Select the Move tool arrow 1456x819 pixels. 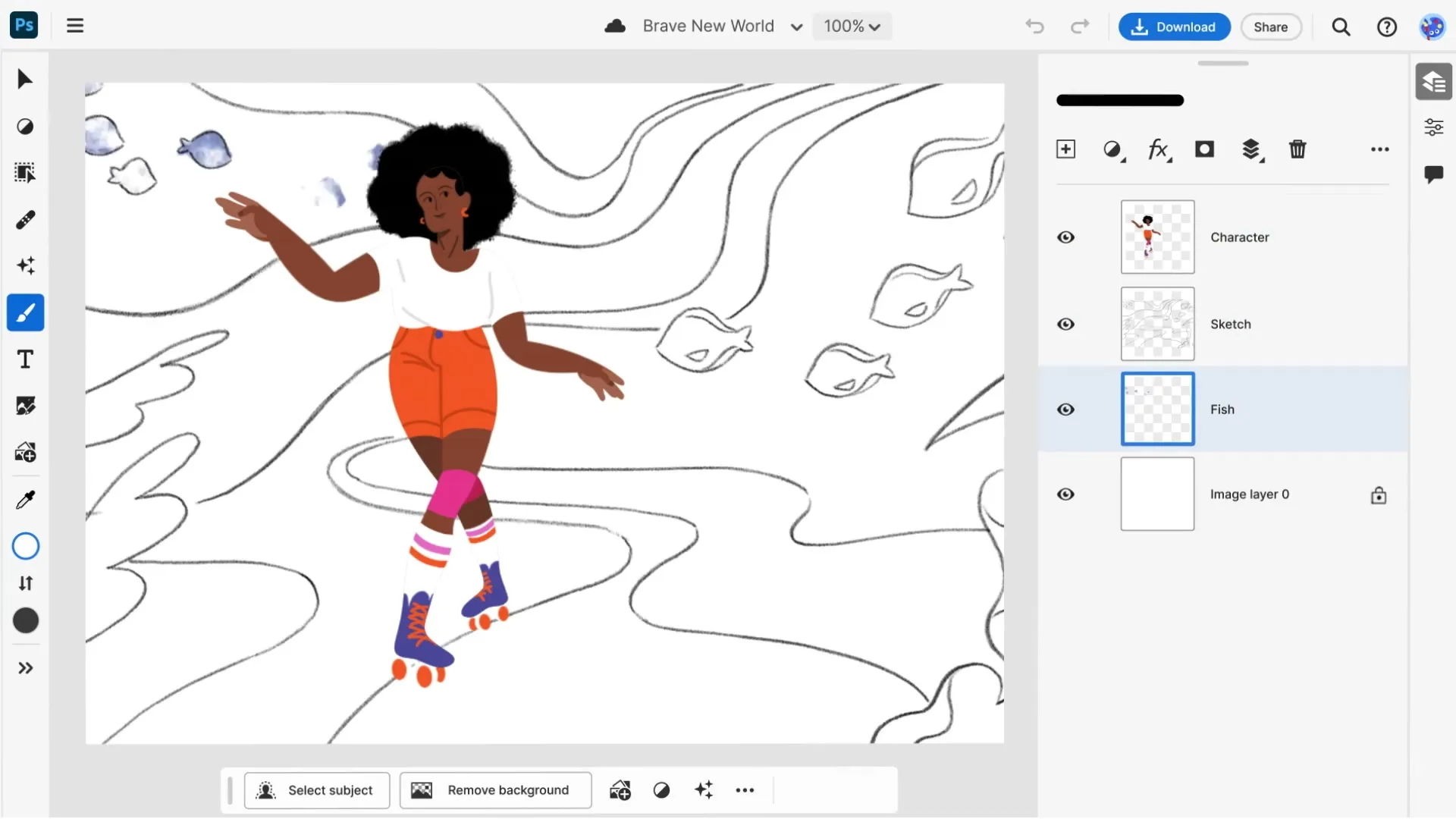tap(25, 79)
